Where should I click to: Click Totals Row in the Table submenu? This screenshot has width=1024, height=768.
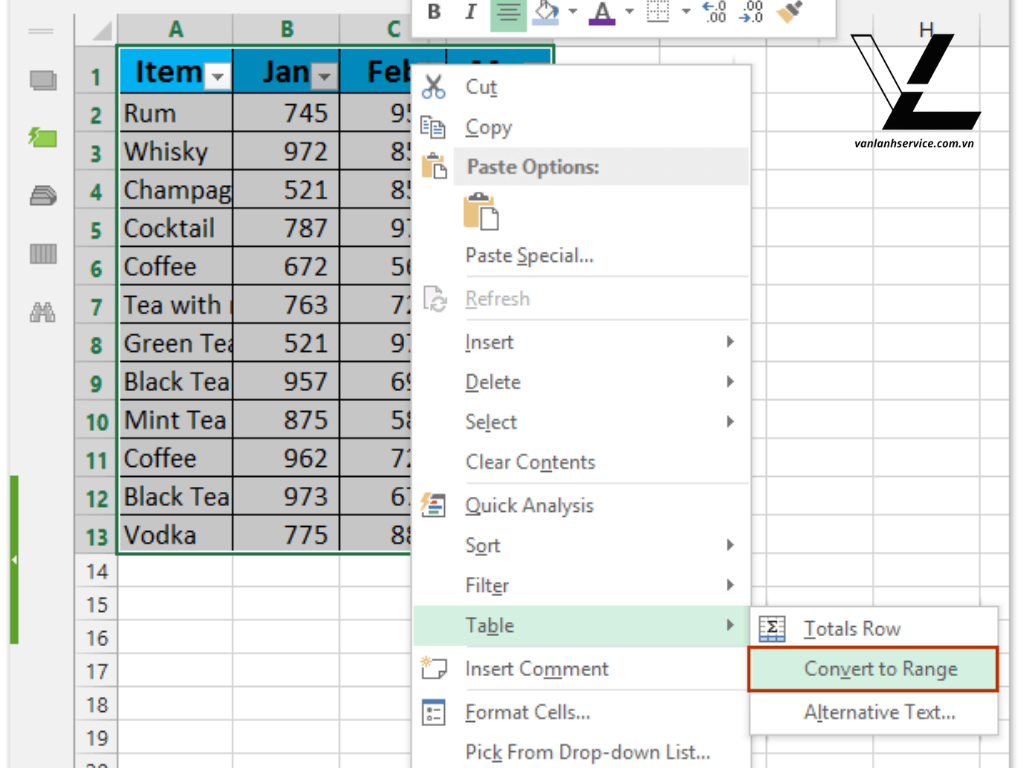point(850,628)
